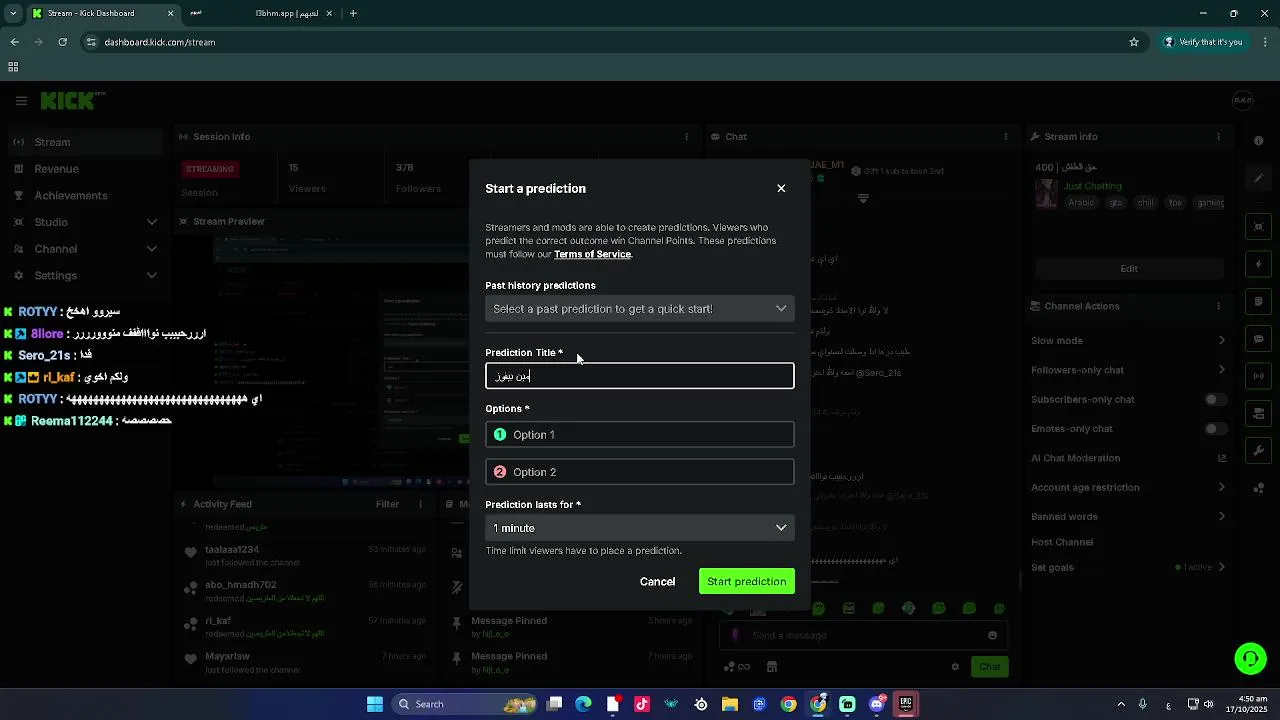This screenshot has width=1280, height=720.
Task: Open the emoji picker in chat input
Action: [992, 636]
